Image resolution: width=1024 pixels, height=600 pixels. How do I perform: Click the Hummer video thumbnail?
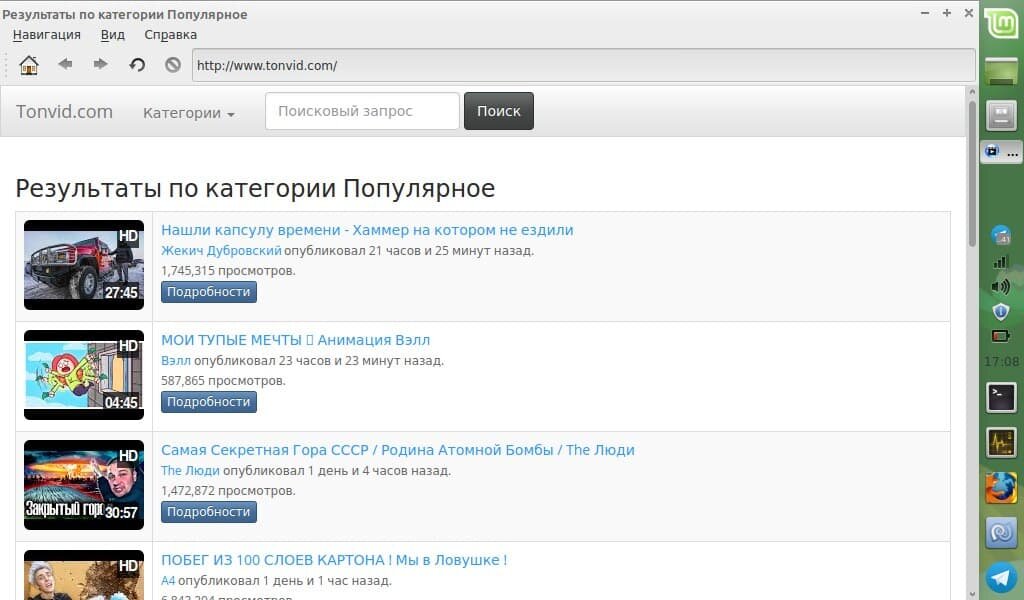pyautogui.click(x=83, y=264)
